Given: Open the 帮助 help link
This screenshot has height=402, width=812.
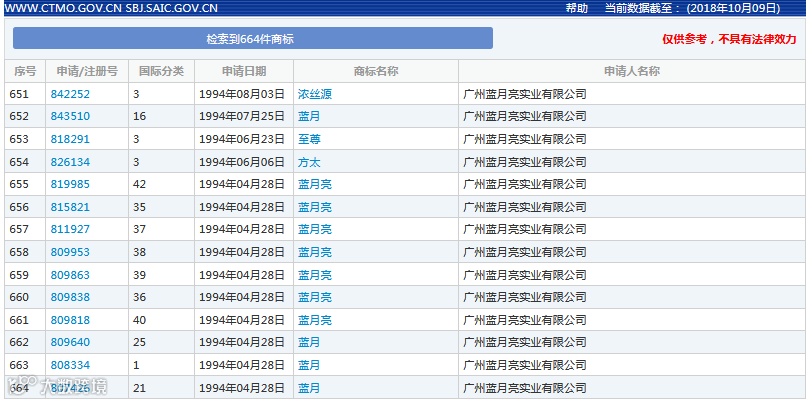Looking at the screenshot, I should (x=576, y=8).
